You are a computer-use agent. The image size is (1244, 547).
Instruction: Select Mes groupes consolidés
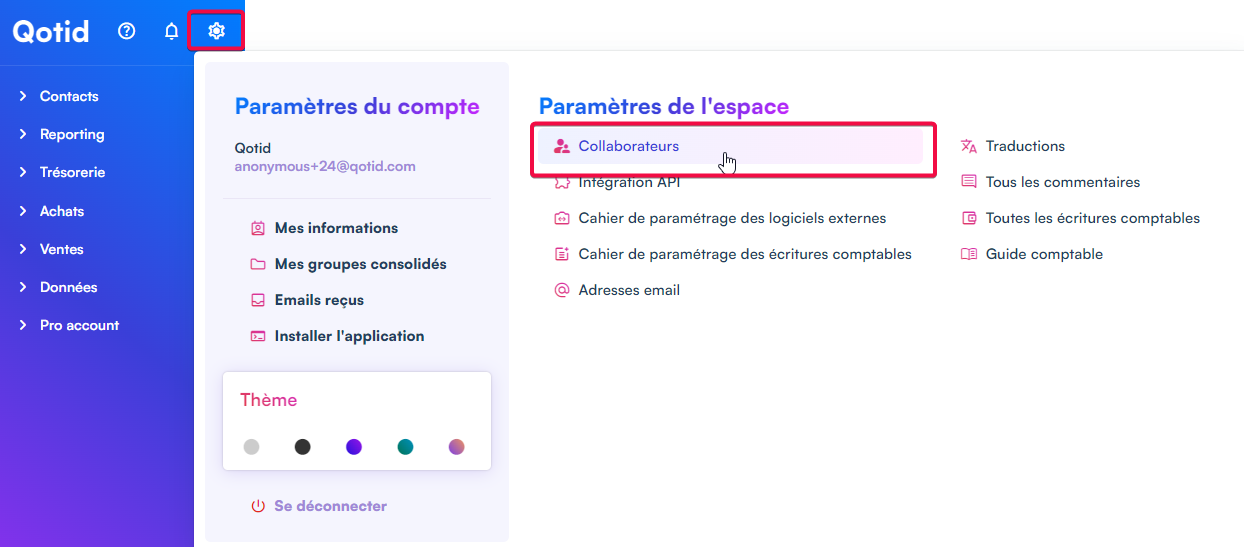[x=360, y=264]
